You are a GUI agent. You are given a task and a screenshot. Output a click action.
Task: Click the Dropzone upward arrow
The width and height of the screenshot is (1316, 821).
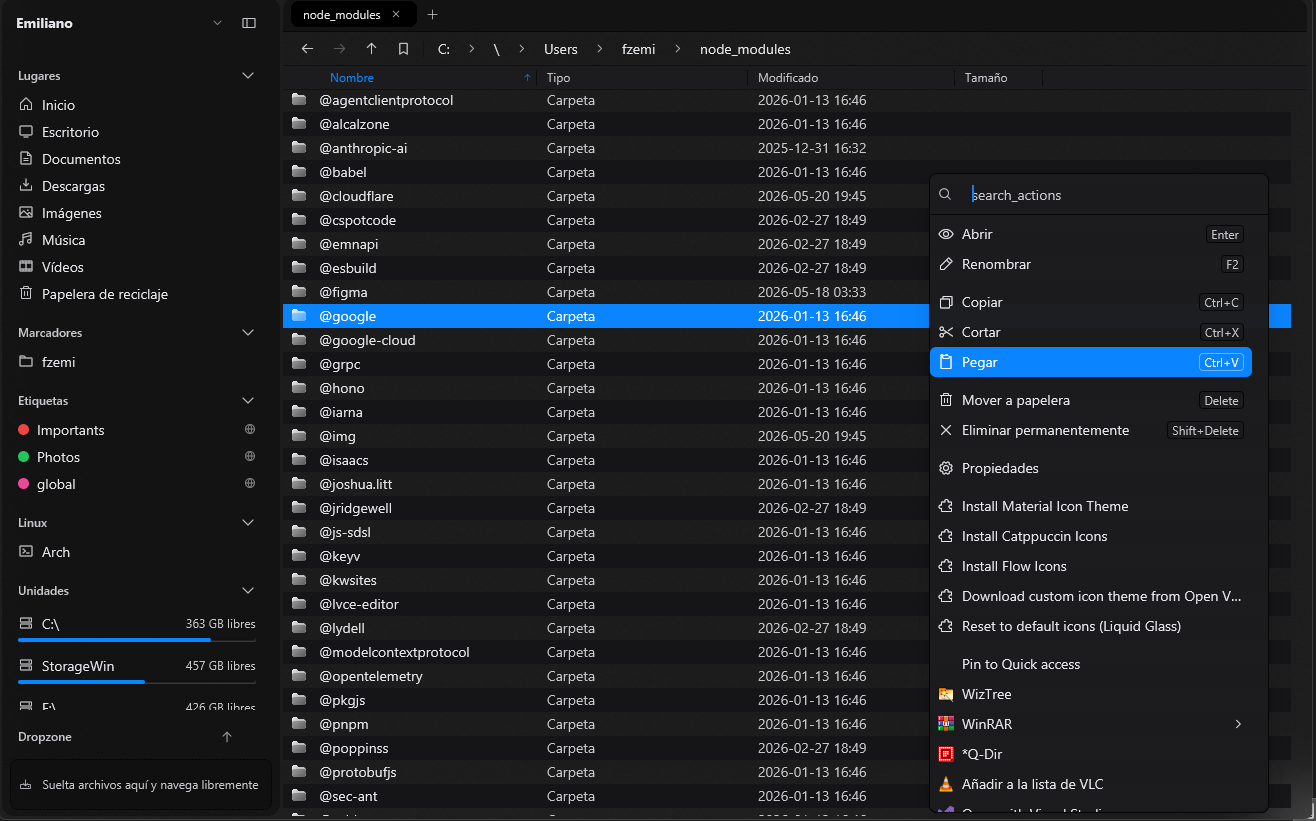coord(227,737)
